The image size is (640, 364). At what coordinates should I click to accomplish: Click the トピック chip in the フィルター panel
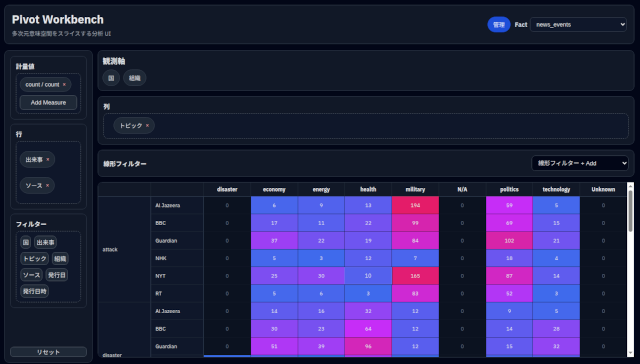(35, 259)
